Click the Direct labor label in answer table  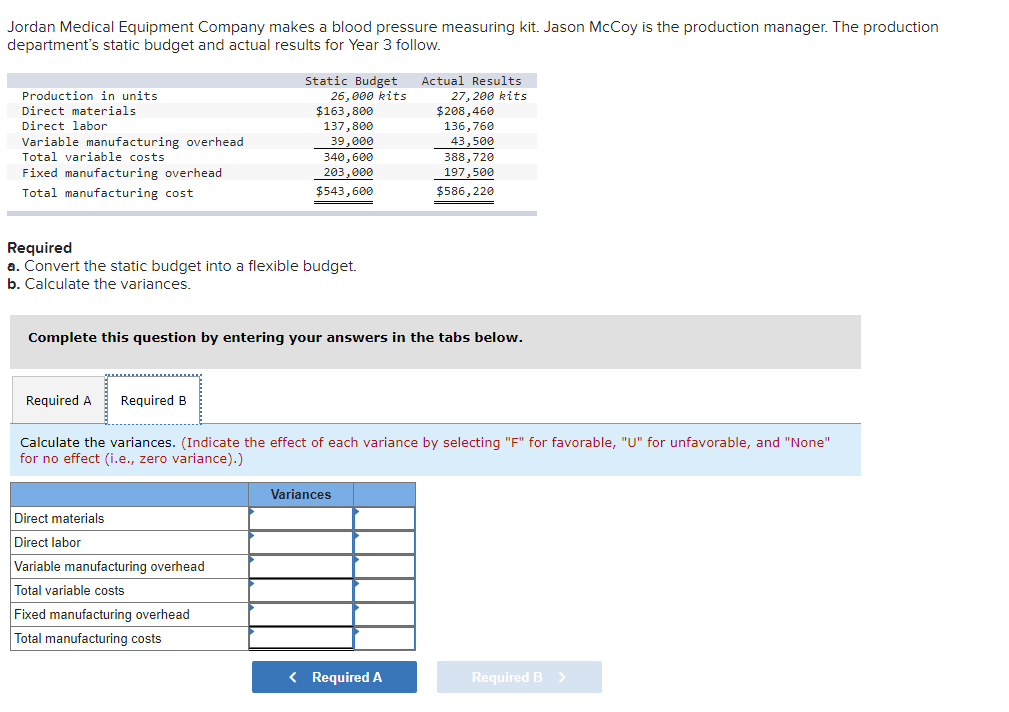click(x=48, y=542)
